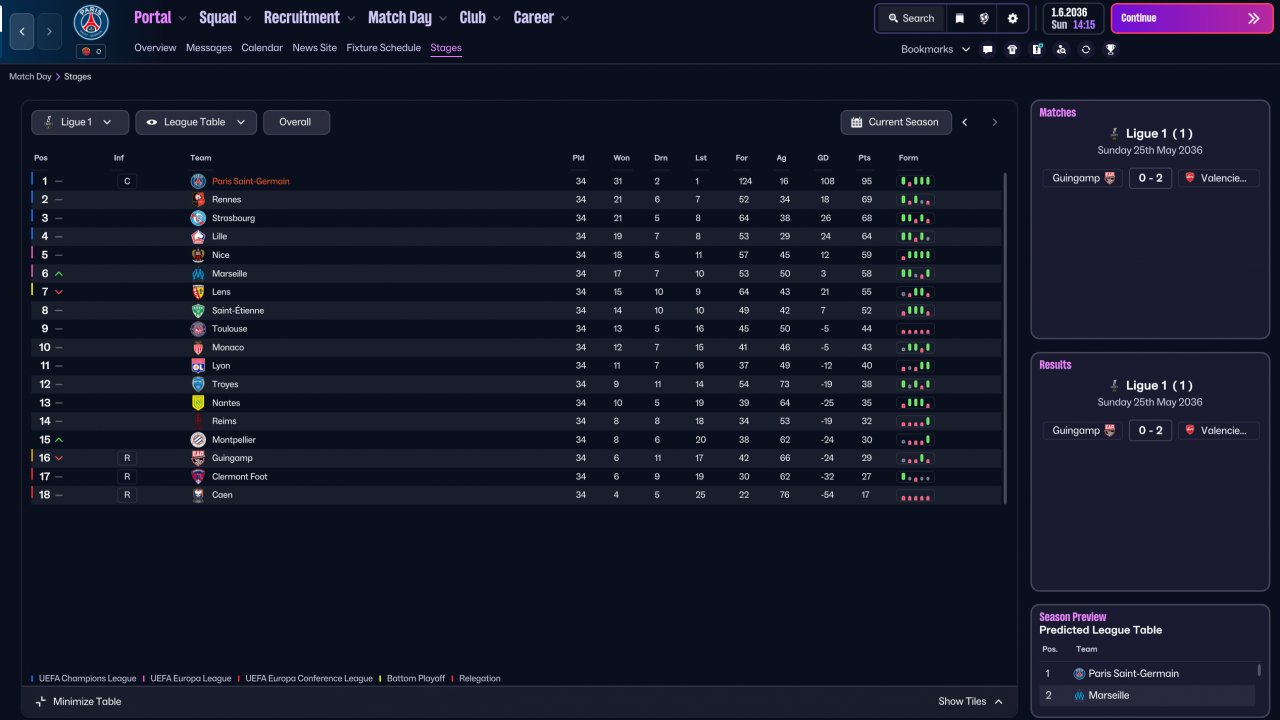1280x720 pixels.
Task: Click the Paris Saint-Germain club crest in the header
Action: (91, 22)
